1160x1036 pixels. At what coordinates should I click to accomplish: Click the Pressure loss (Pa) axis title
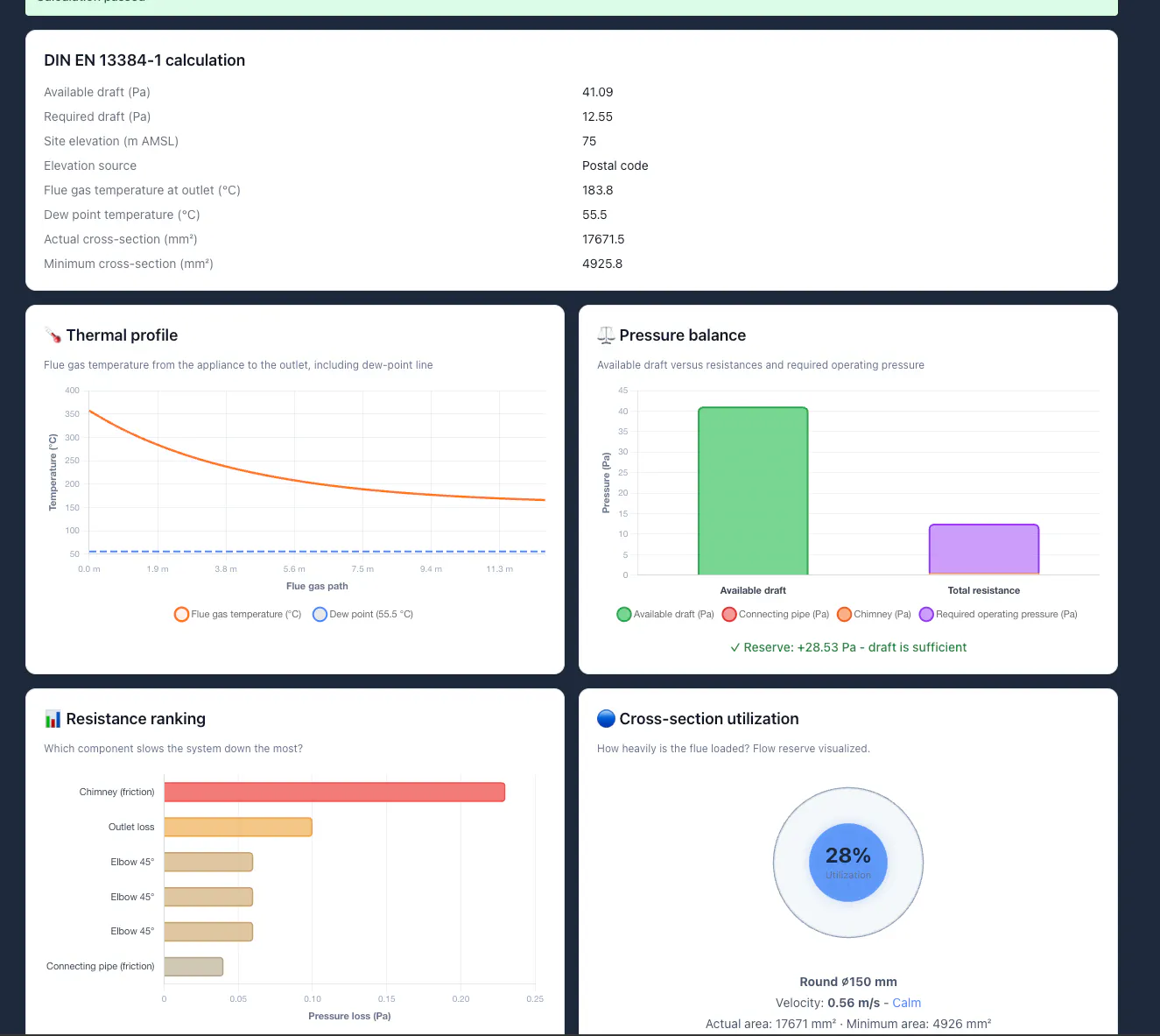(349, 1016)
